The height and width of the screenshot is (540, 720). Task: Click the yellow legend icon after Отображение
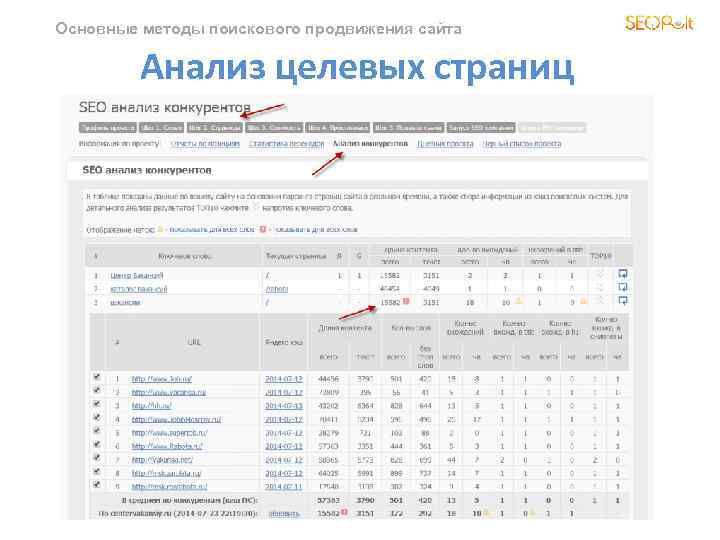160,229
